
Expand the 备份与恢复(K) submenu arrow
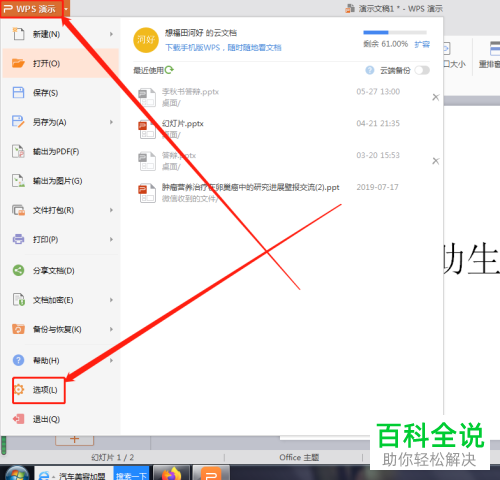point(111,329)
